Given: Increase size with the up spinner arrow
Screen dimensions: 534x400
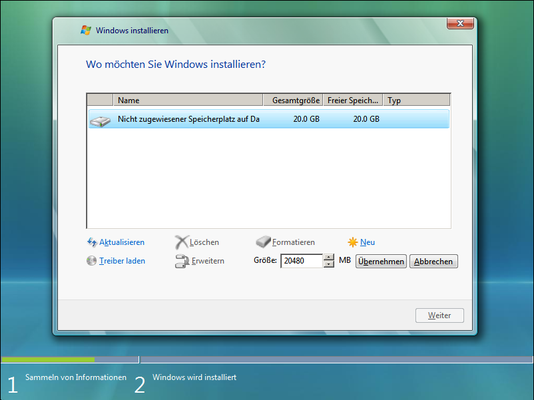Looking at the screenshot, I should coord(328,257).
